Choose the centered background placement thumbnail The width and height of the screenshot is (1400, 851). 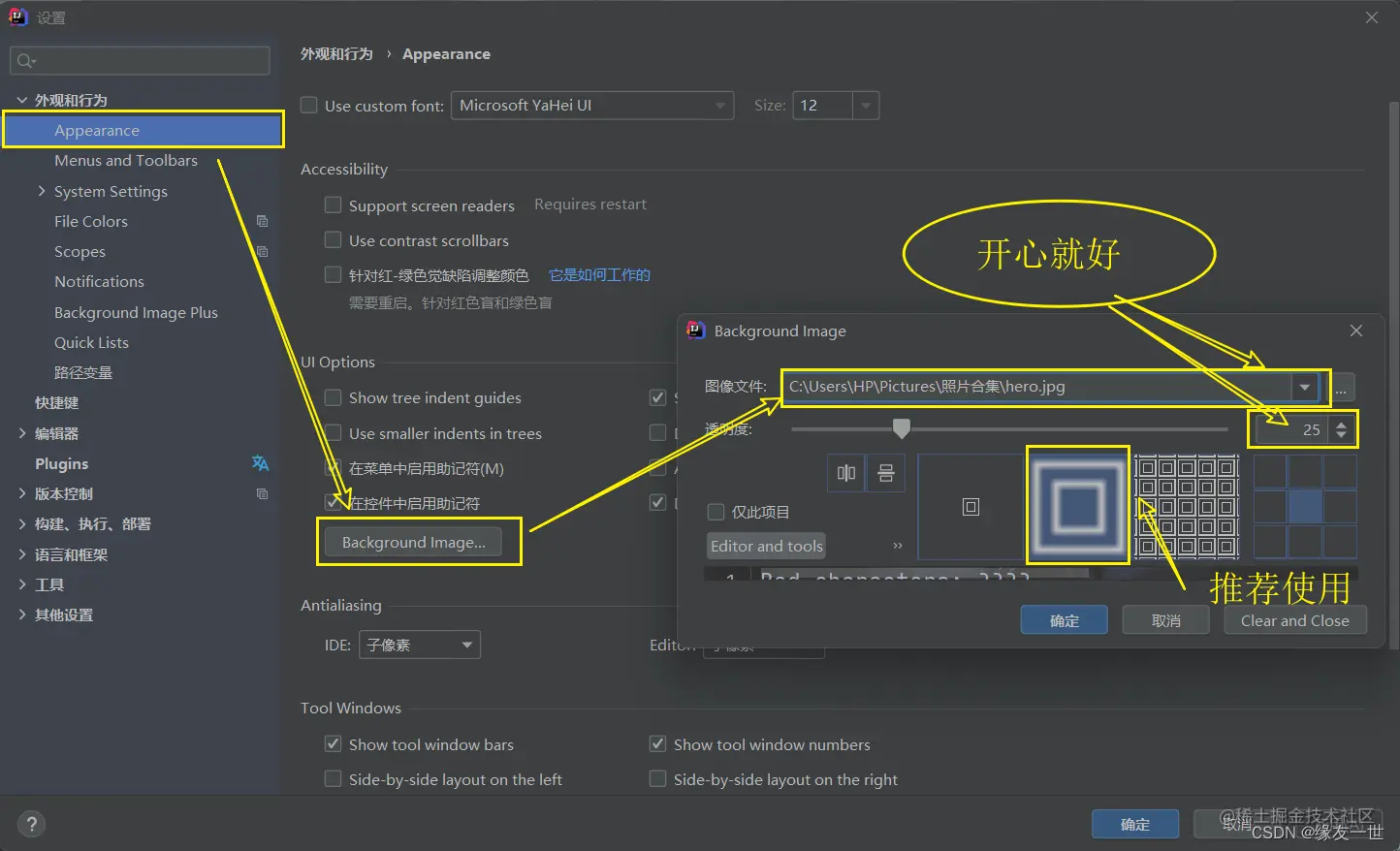point(970,505)
